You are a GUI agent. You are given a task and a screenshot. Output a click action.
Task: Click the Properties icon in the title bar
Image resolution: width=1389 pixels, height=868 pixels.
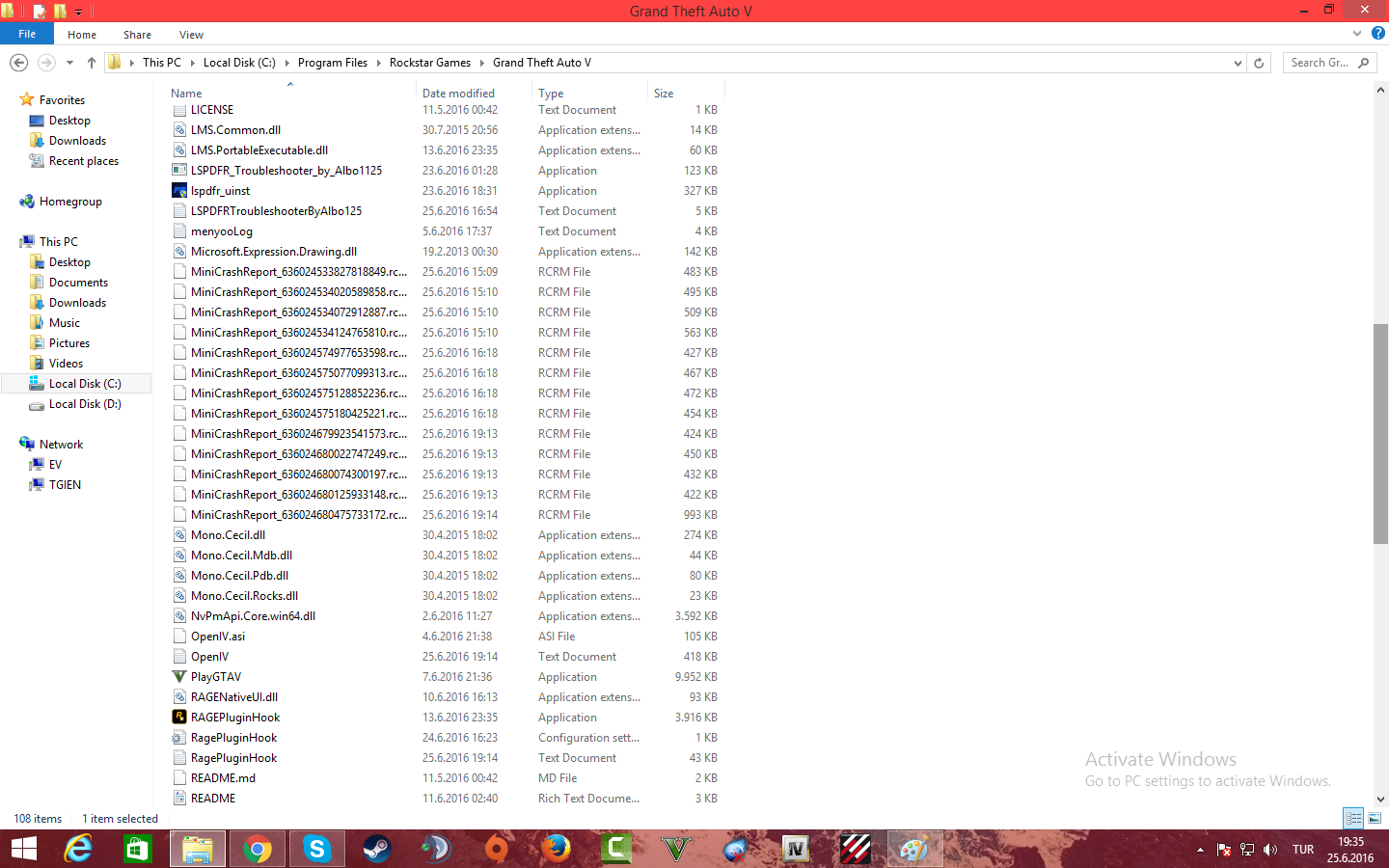(x=40, y=11)
